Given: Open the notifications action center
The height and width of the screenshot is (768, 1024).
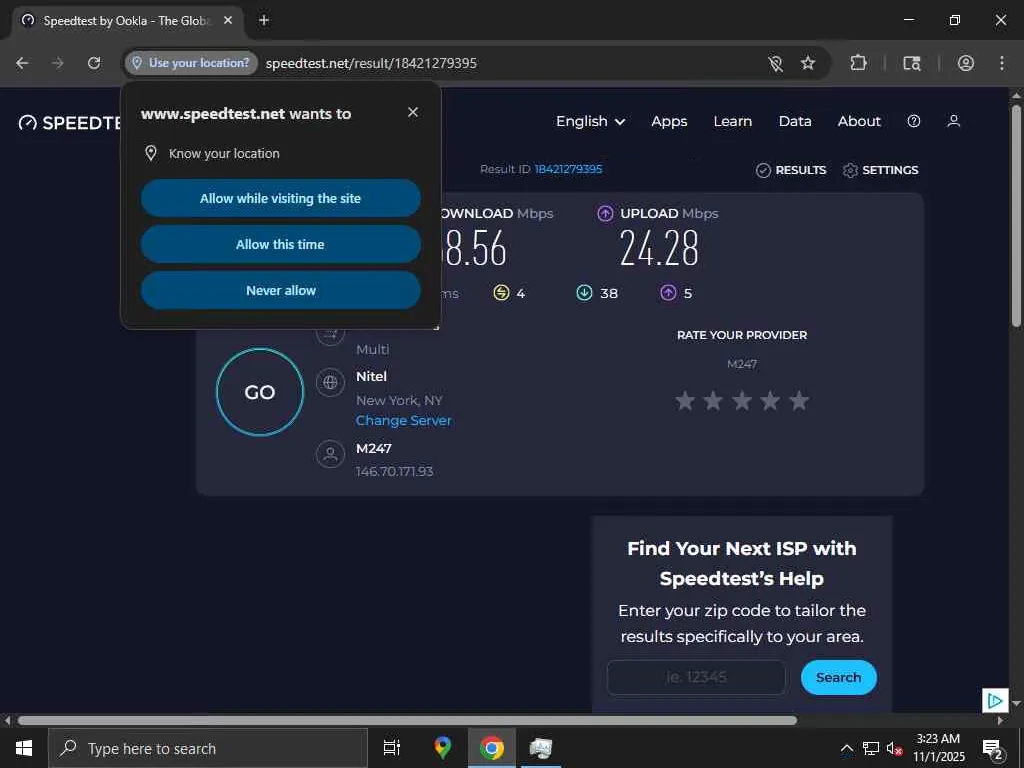Looking at the screenshot, I should (993, 748).
